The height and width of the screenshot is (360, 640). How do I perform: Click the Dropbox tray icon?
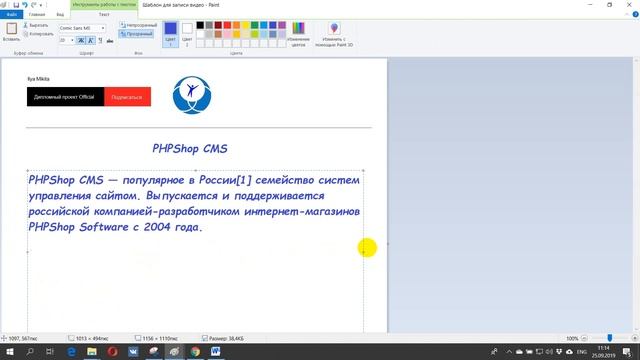559,351
